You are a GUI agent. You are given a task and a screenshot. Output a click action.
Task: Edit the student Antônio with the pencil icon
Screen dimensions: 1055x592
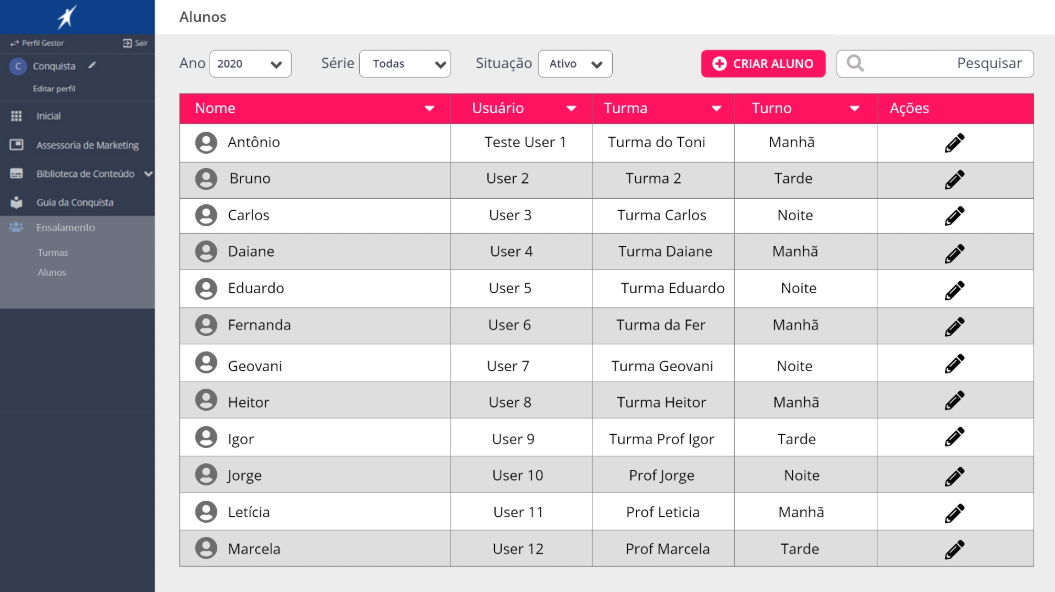click(x=954, y=143)
